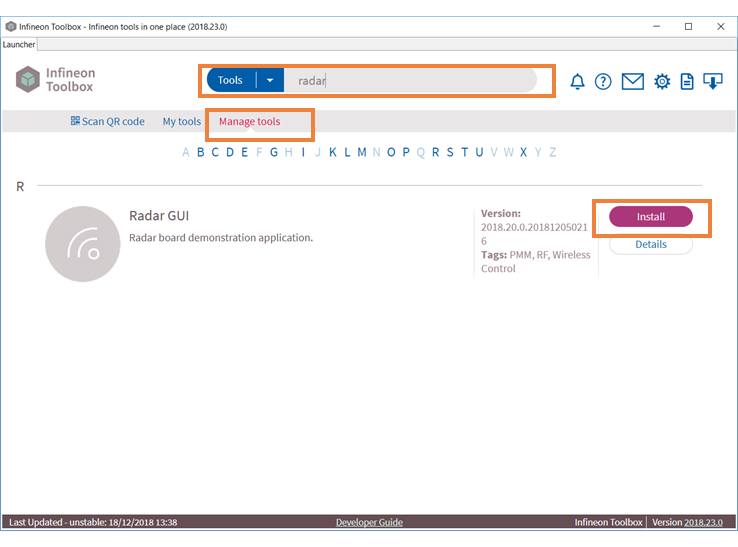Screen dimensions: 738x547
Task: Jump to letter T in alphabet index
Action: [465, 152]
